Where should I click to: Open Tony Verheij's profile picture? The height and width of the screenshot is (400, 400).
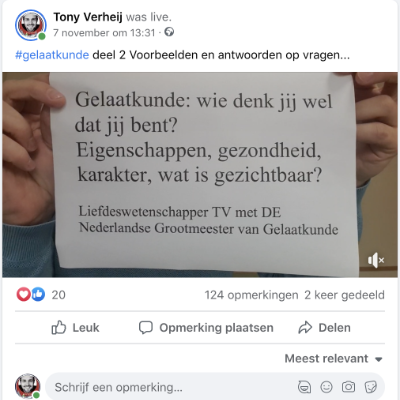(x=31, y=25)
